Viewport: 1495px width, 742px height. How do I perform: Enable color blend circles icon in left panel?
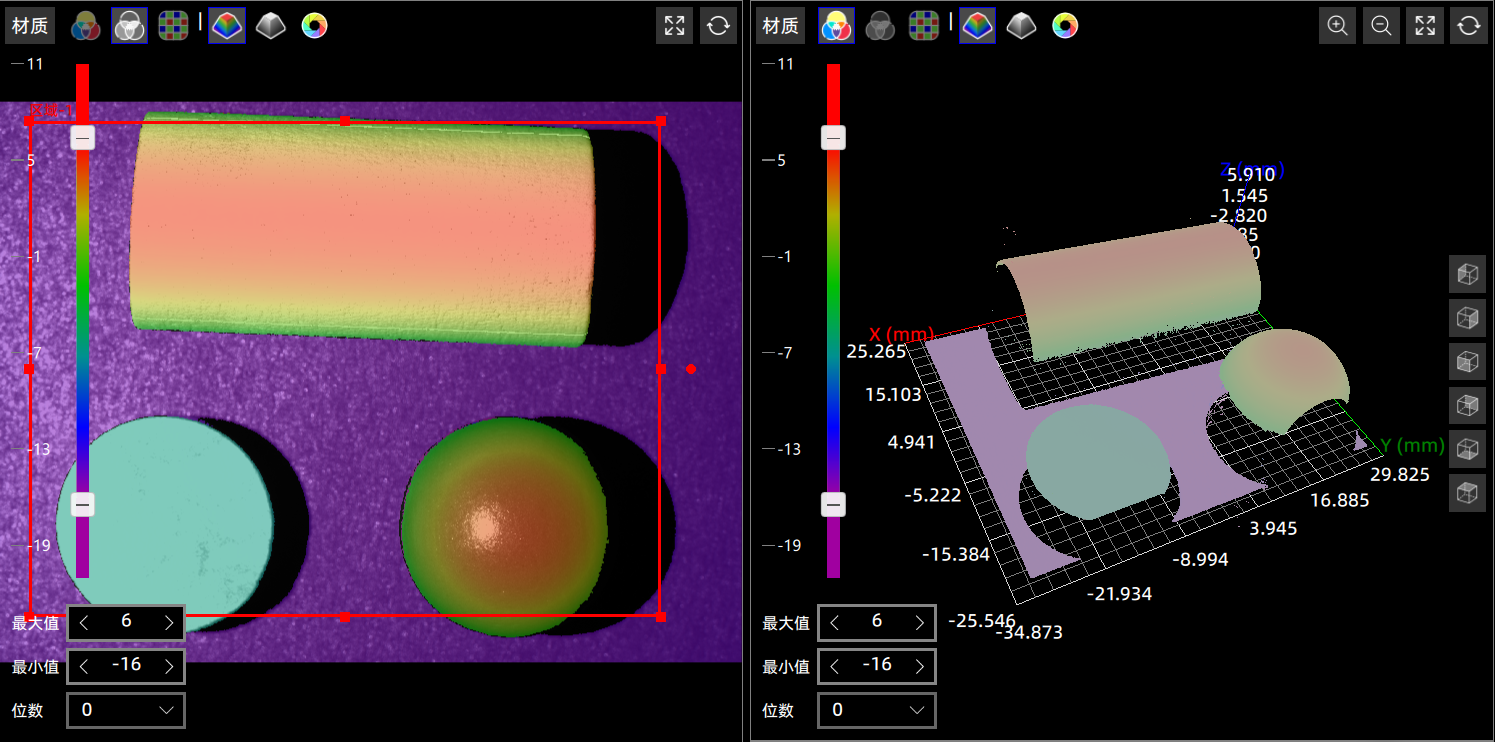coord(86,26)
